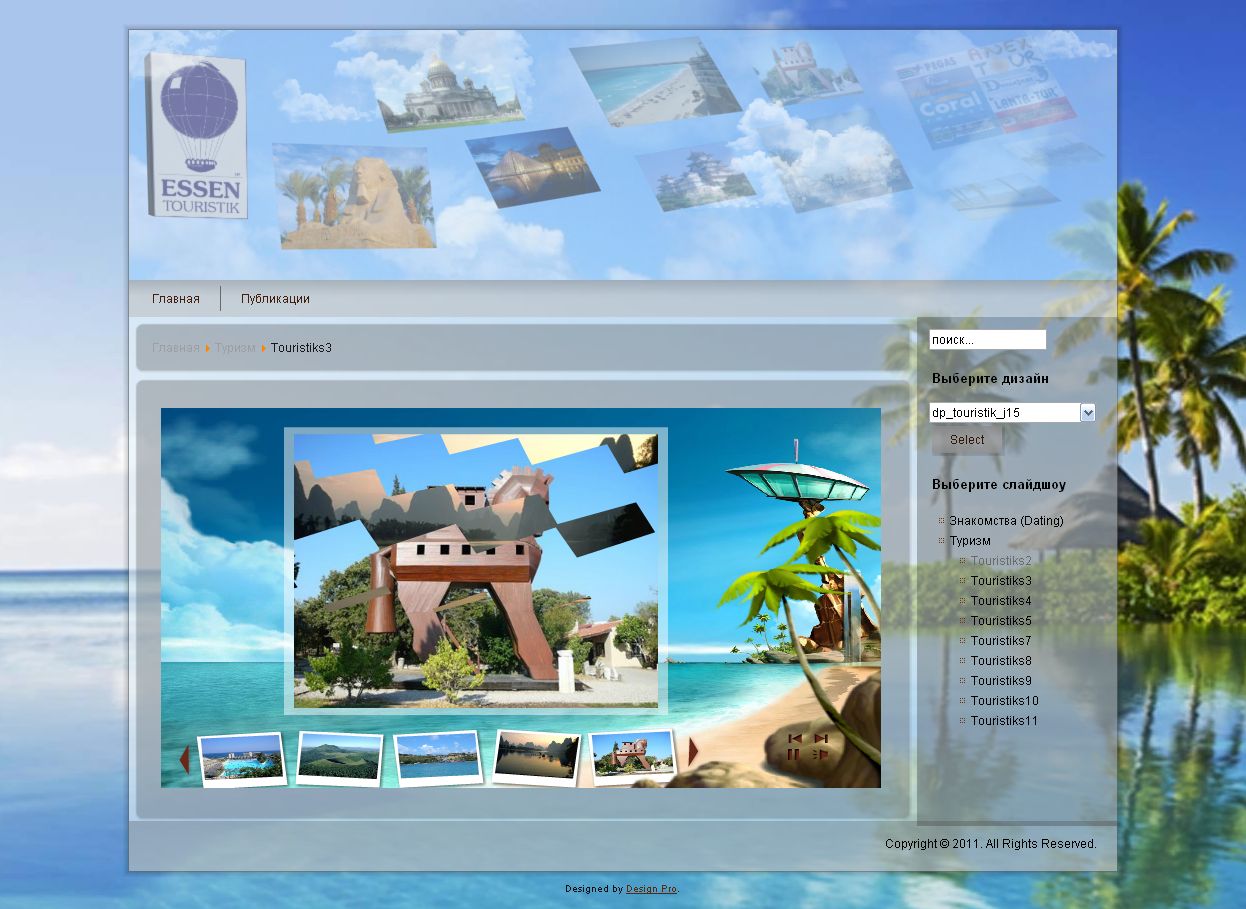Open the Touristiks3 sidebar link
Screen dimensions: 1246x909
pyautogui.click(x=1001, y=581)
